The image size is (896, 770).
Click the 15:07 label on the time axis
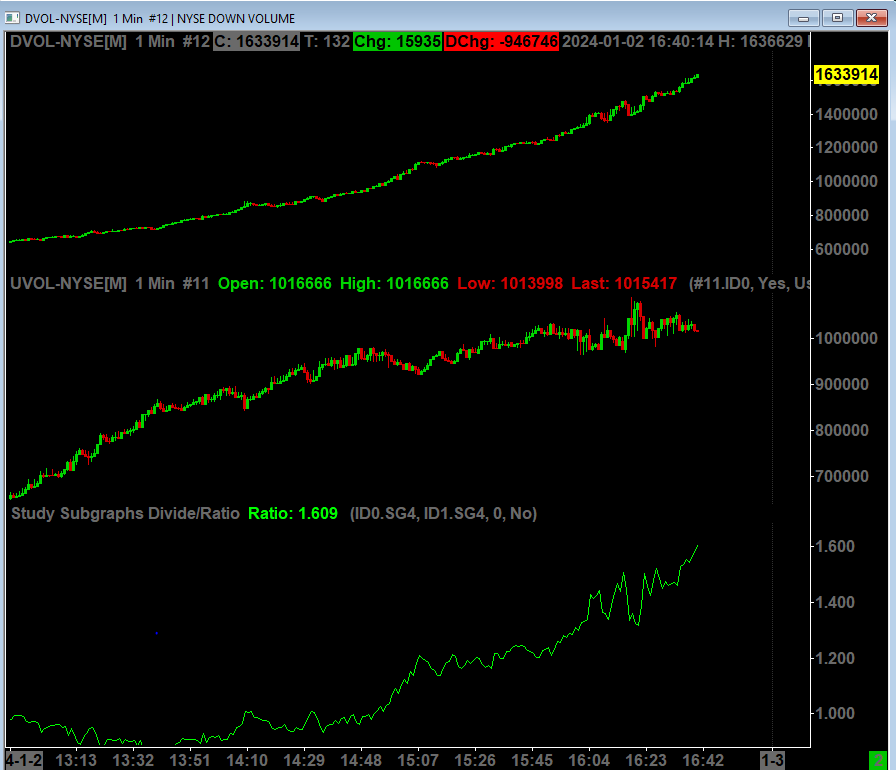click(x=417, y=761)
